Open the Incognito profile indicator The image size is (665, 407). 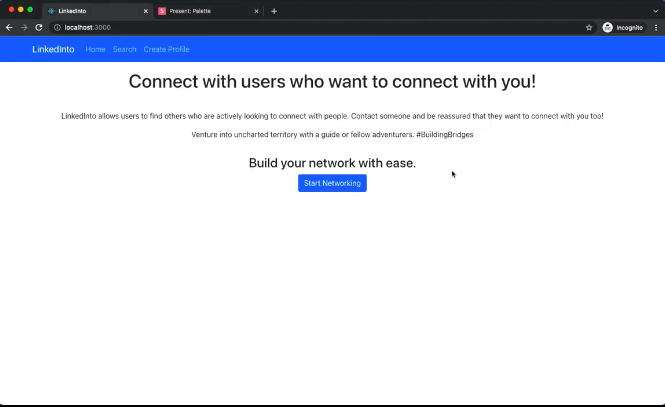pyautogui.click(x=623, y=28)
